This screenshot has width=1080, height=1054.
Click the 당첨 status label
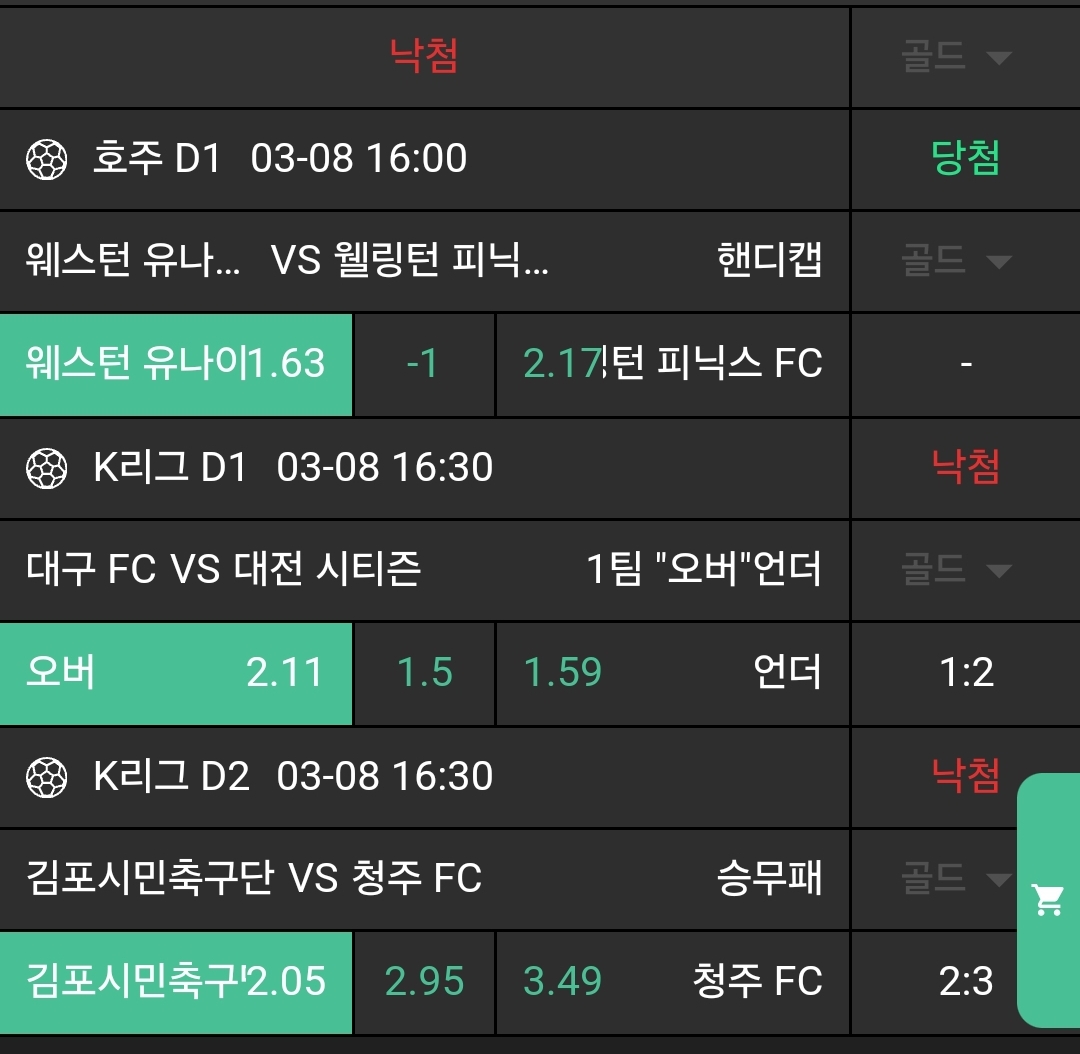pyautogui.click(x=965, y=159)
